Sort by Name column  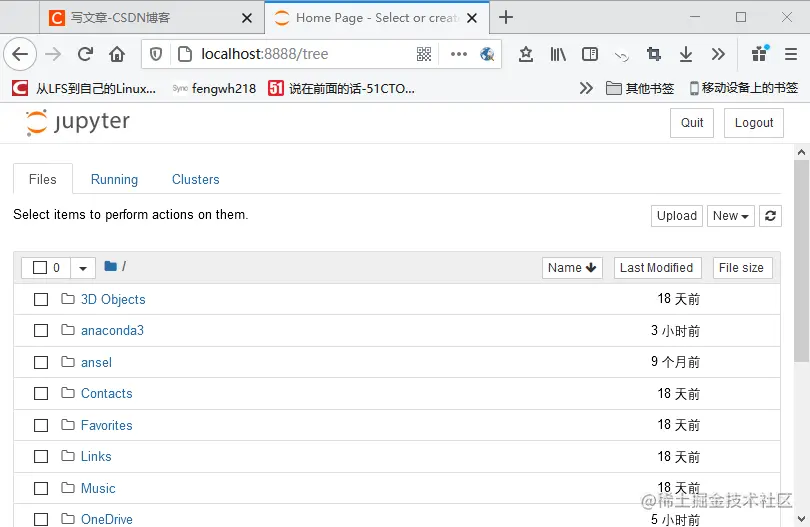[572, 268]
